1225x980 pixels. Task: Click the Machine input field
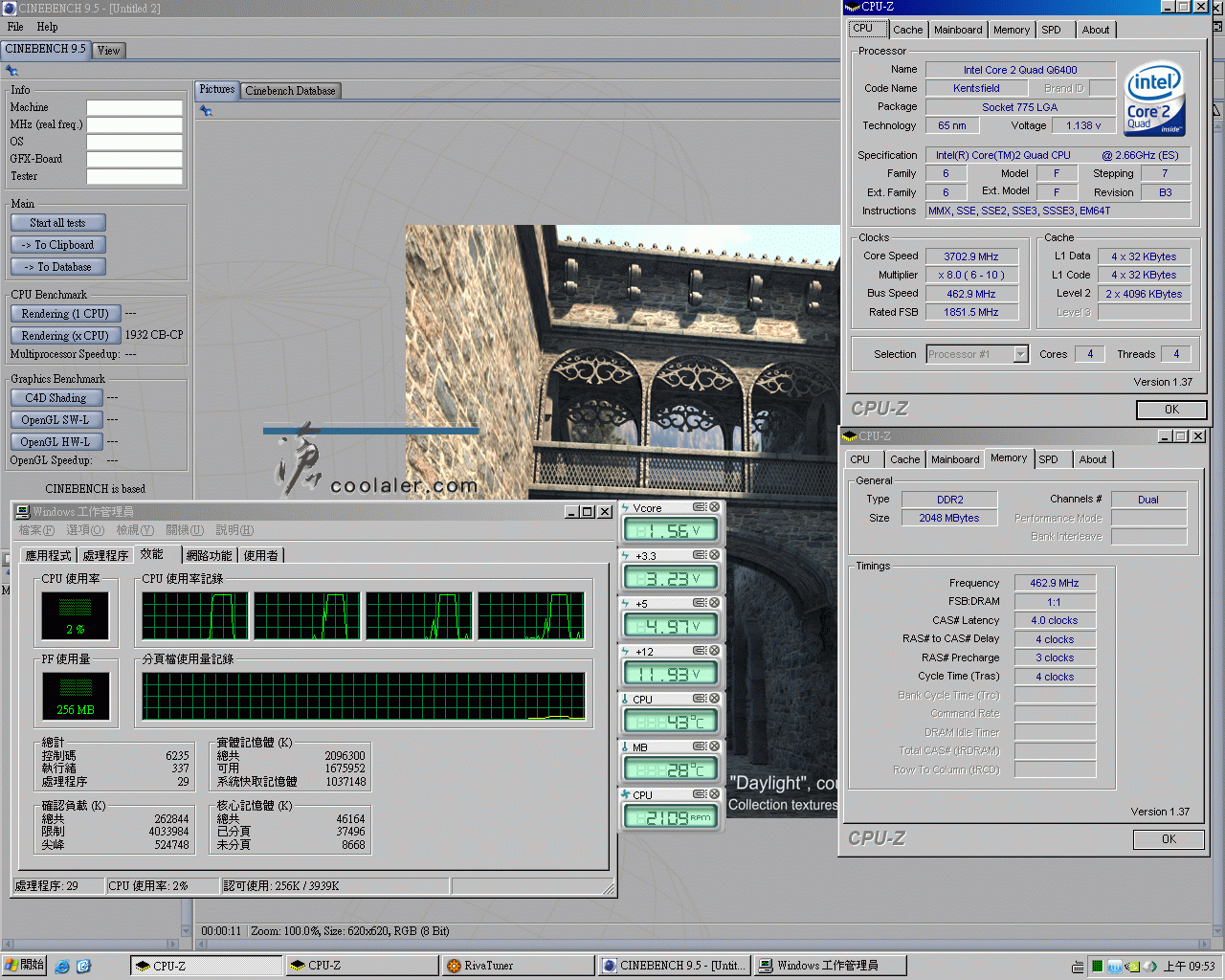tap(135, 108)
